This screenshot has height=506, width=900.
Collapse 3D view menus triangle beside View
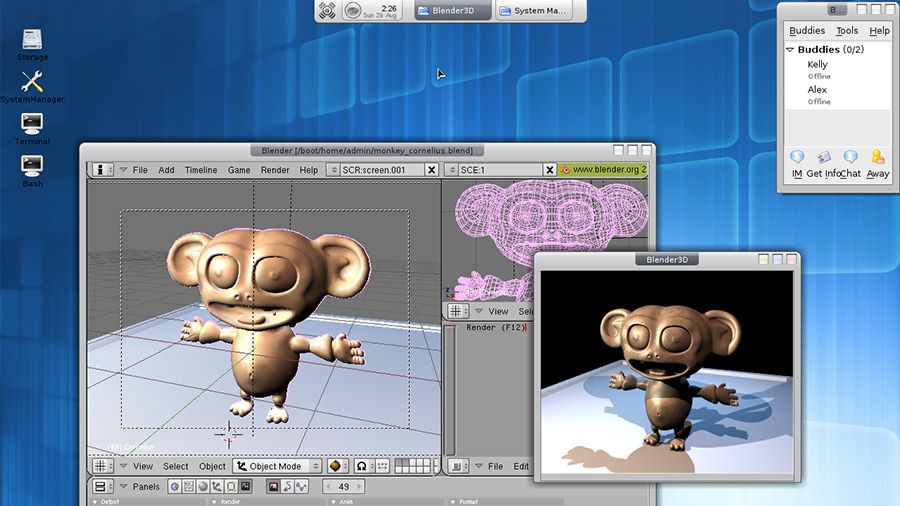[x=123, y=466]
